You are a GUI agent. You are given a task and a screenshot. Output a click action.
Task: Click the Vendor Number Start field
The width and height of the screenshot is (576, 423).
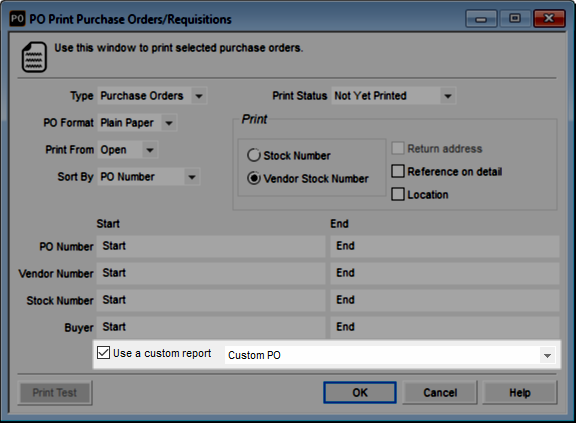[211, 273]
